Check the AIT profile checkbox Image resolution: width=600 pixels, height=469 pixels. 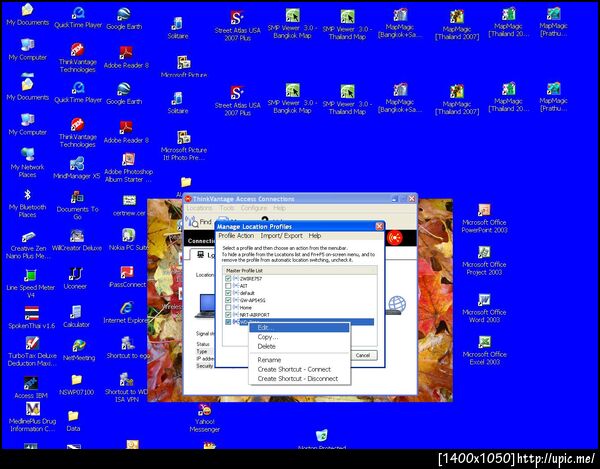(x=228, y=286)
